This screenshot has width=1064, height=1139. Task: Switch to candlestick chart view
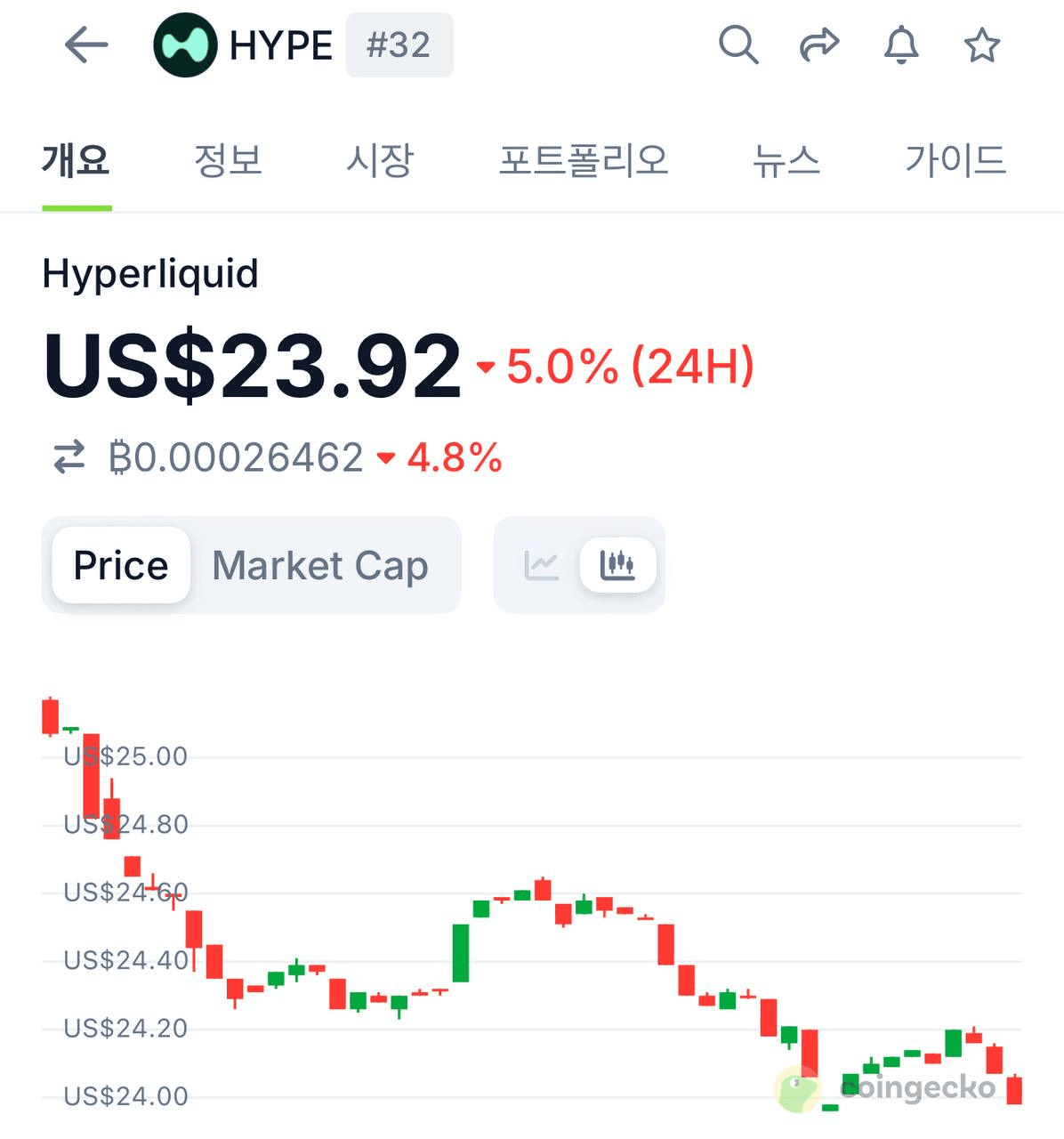[617, 565]
